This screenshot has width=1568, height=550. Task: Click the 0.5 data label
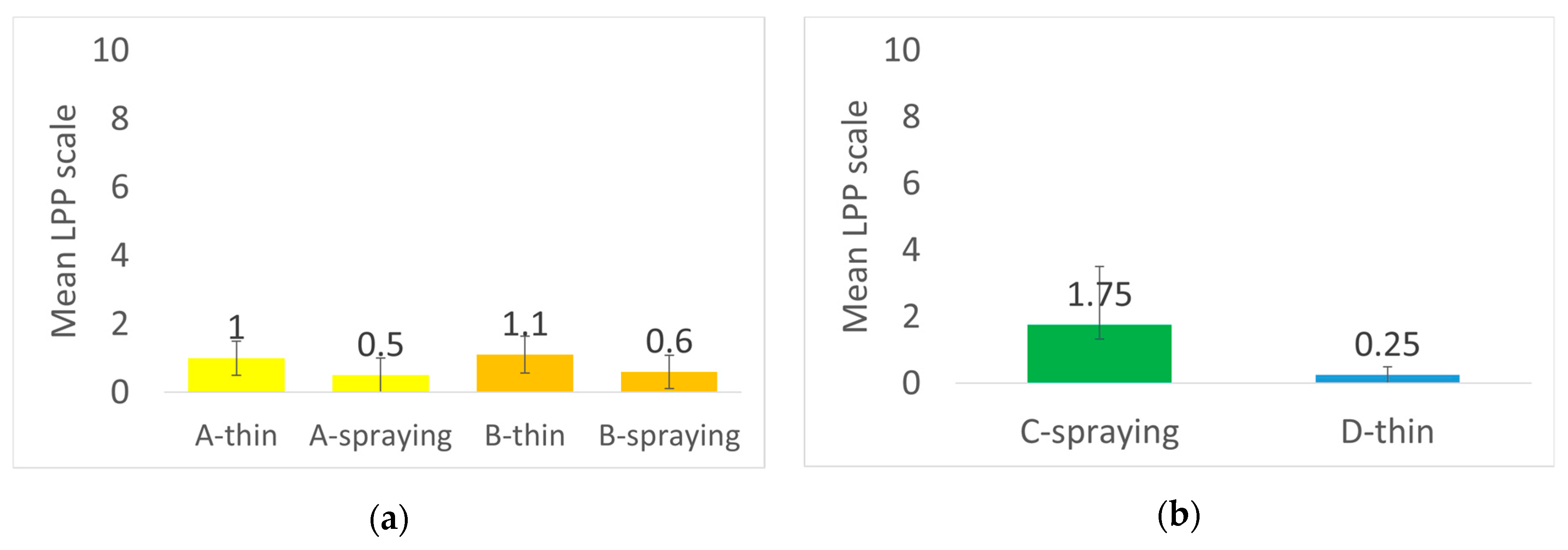(380, 345)
